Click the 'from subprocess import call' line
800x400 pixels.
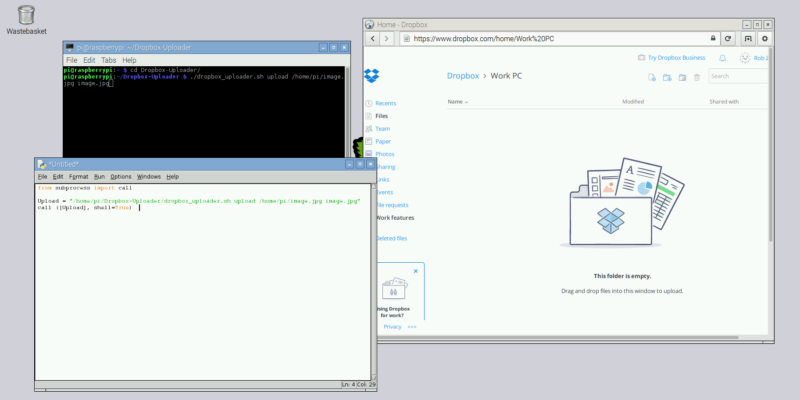tap(85, 188)
